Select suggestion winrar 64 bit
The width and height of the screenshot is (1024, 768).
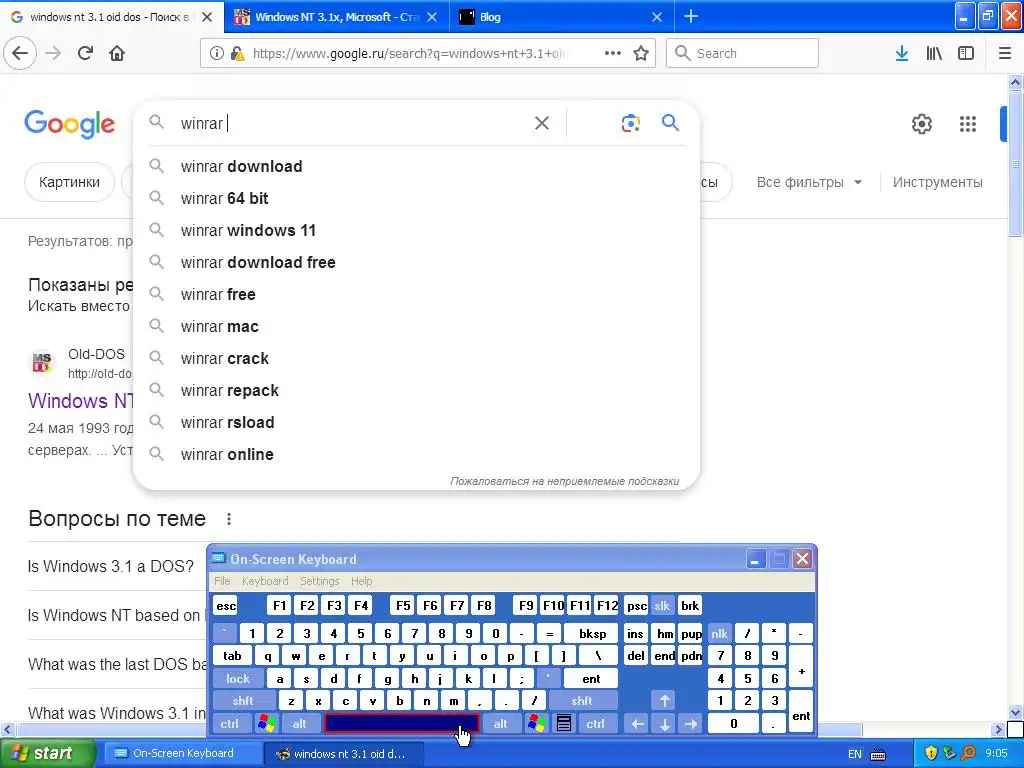[416, 198]
